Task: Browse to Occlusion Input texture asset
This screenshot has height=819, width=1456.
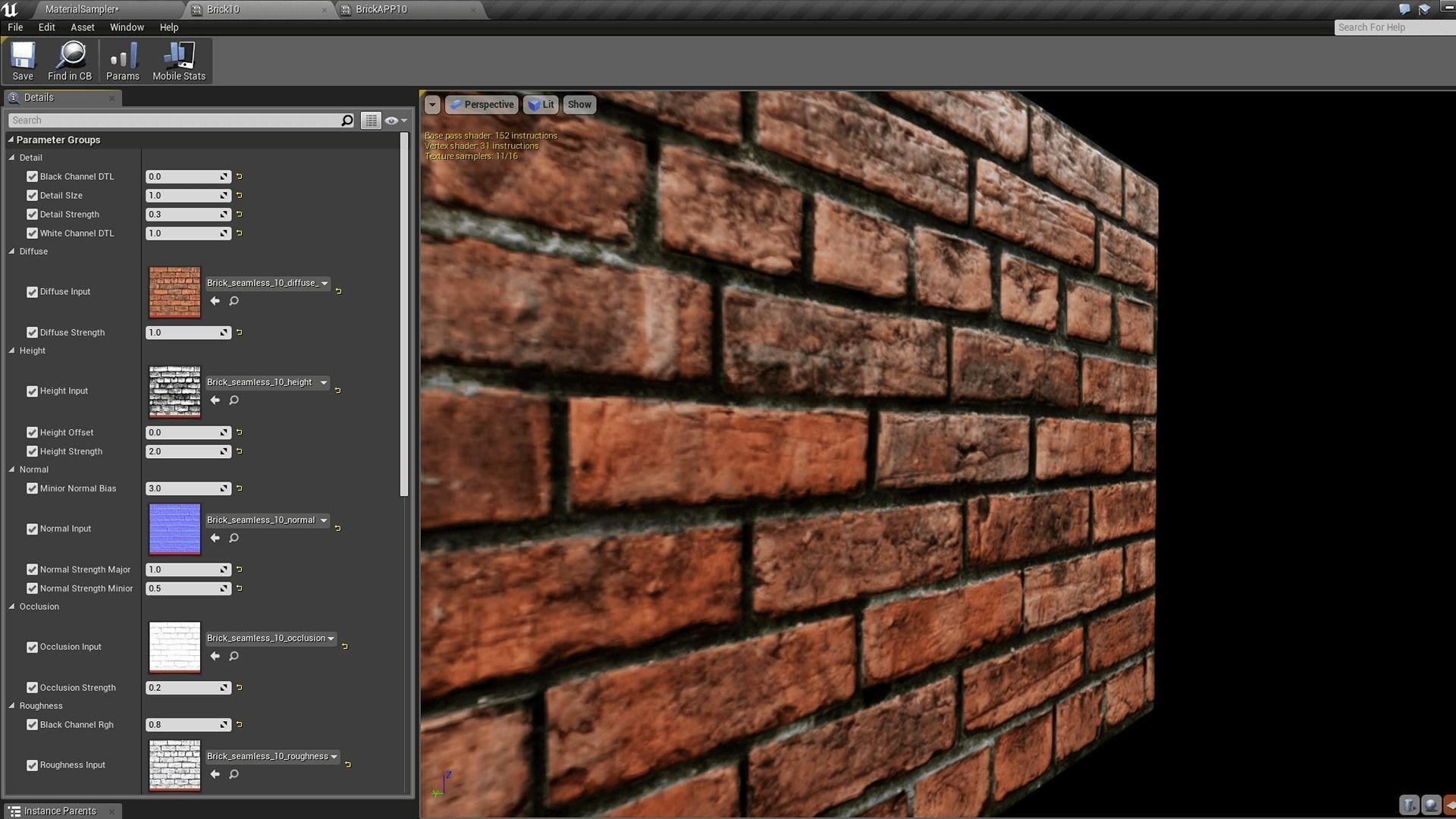Action: point(234,656)
